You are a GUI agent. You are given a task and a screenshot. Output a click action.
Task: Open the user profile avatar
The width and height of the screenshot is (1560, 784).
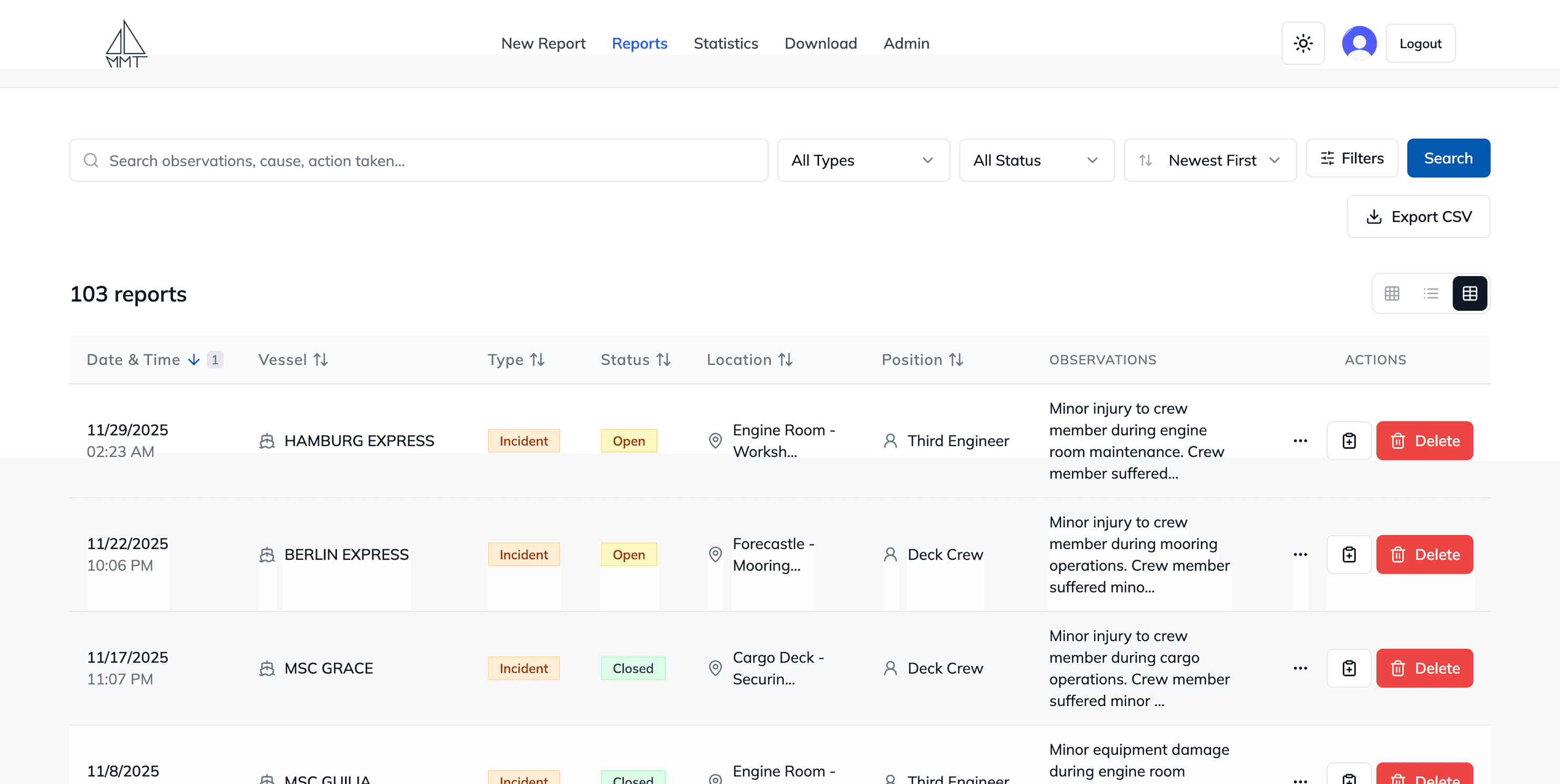pos(1359,44)
